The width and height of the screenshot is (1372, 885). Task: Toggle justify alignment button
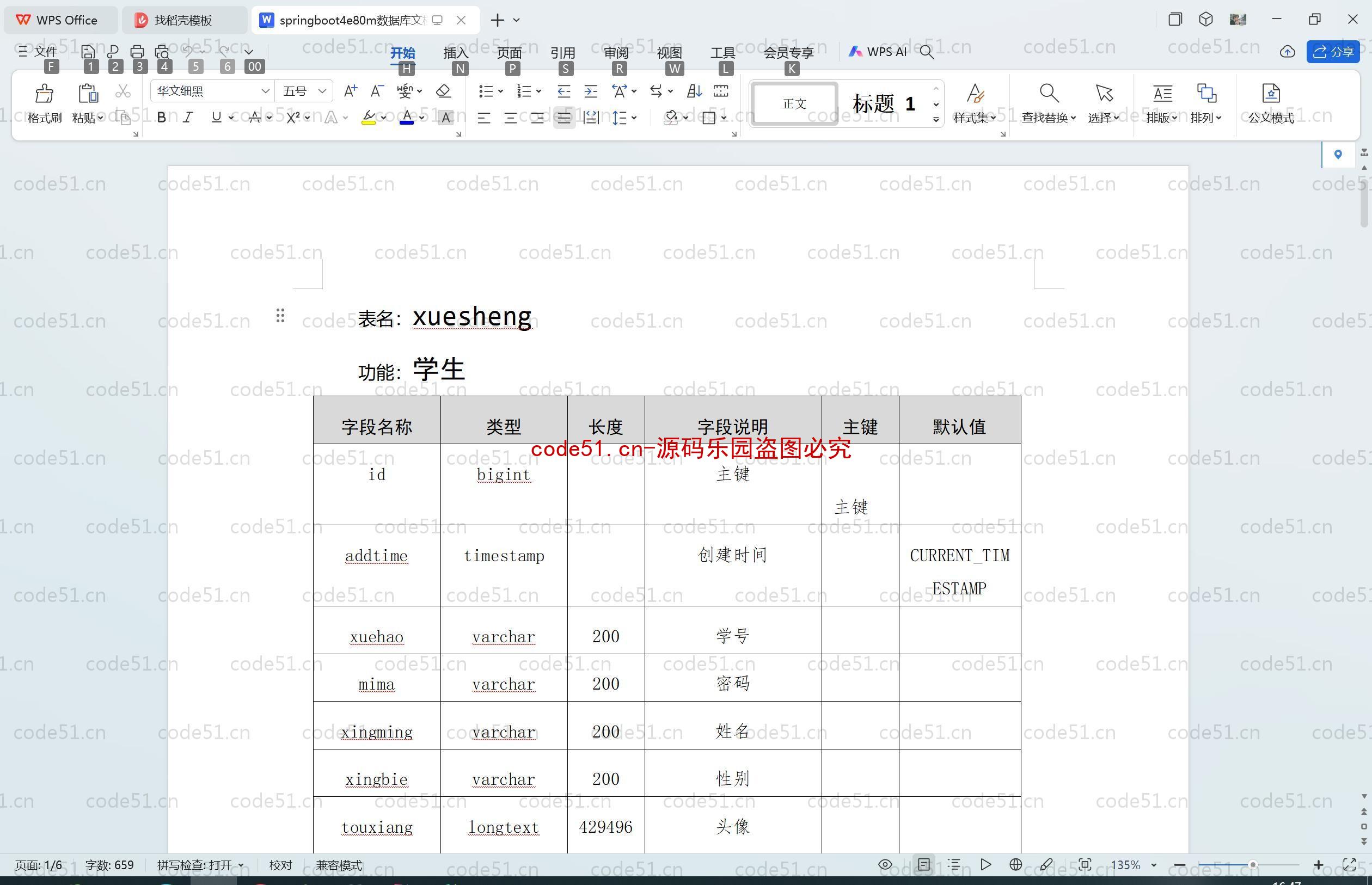pos(565,118)
